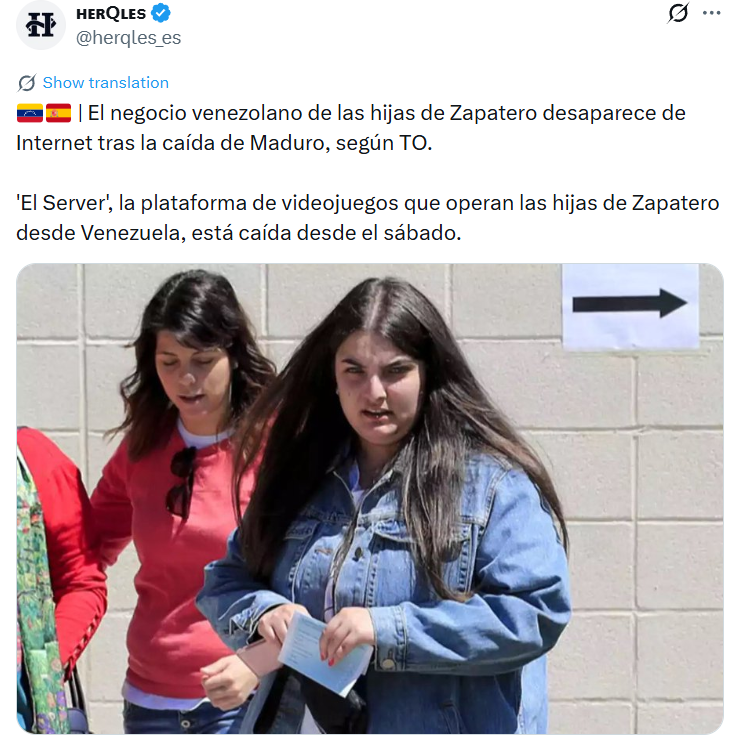
Task: Click the Venezuela flag emoji
Action: (30, 113)
